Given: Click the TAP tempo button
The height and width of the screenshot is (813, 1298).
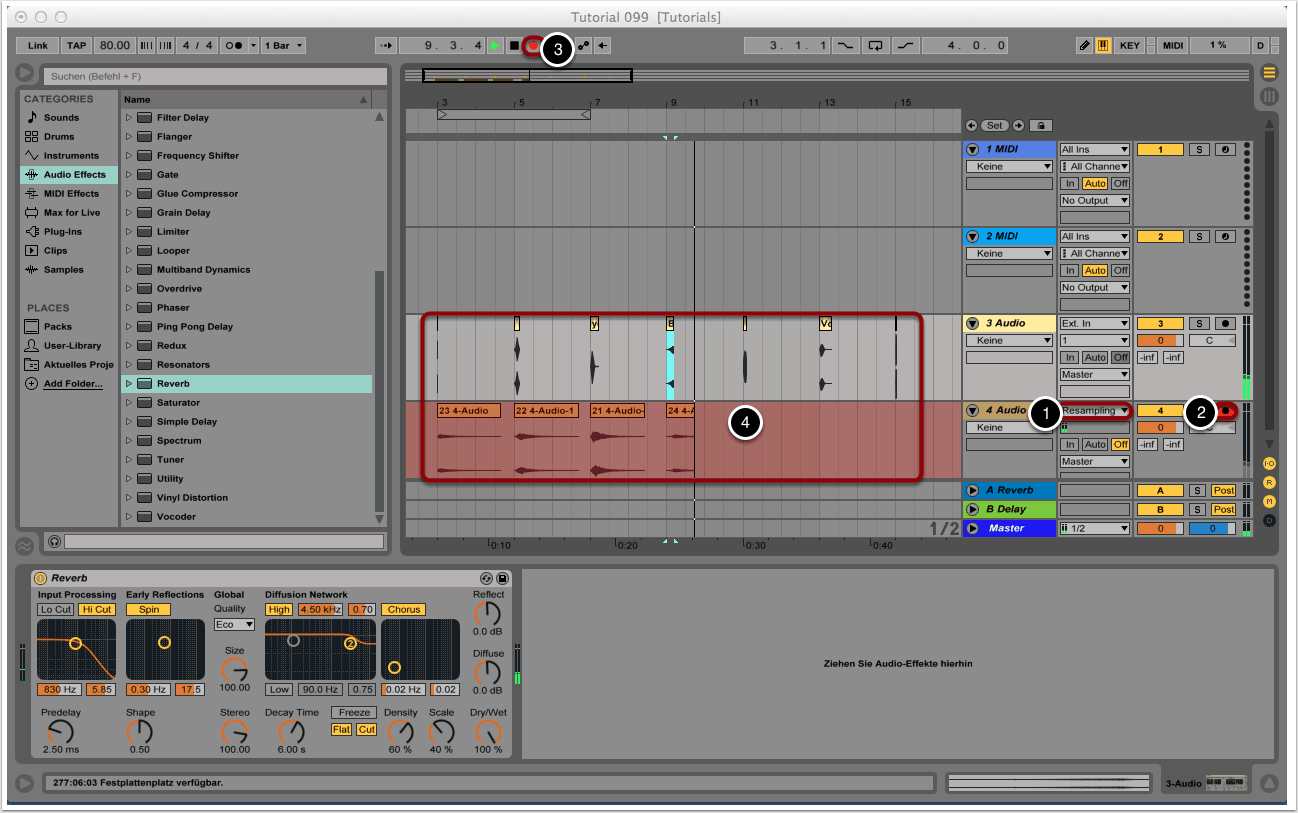Looking at the screenshot, I should tap(77, 46).
